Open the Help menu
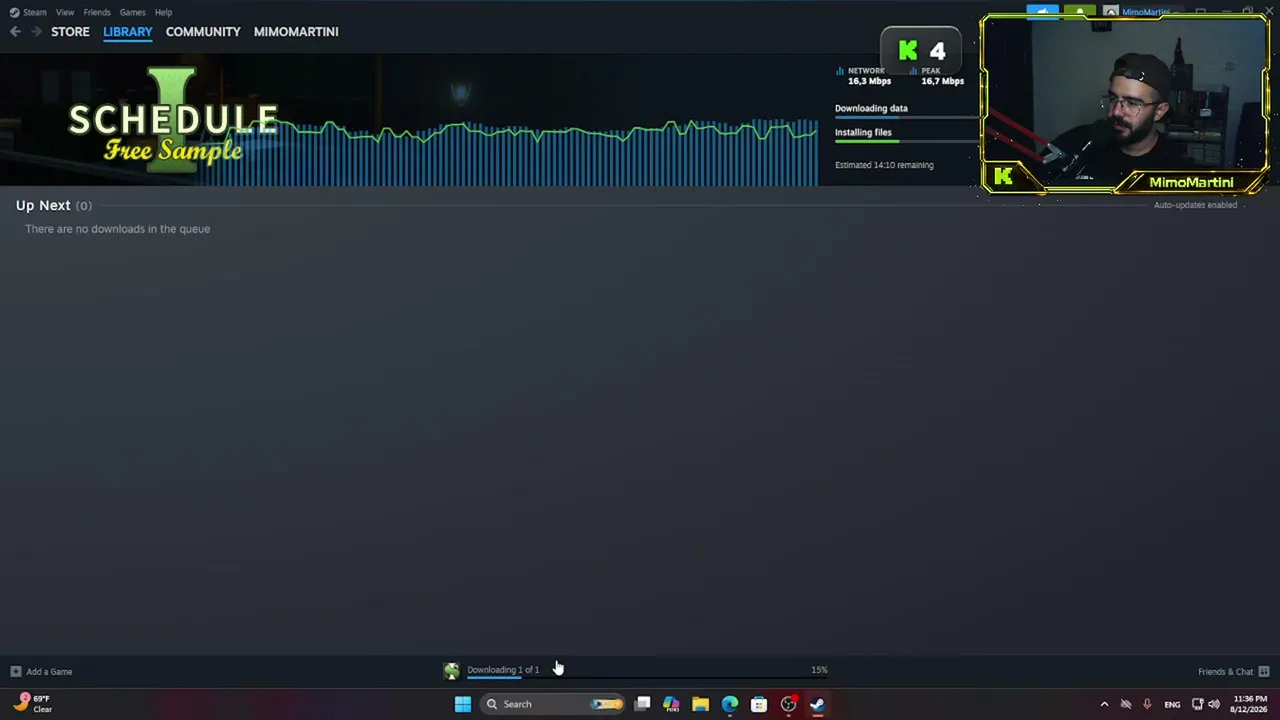Screen dimensions: 1280x720 [164, 12]
